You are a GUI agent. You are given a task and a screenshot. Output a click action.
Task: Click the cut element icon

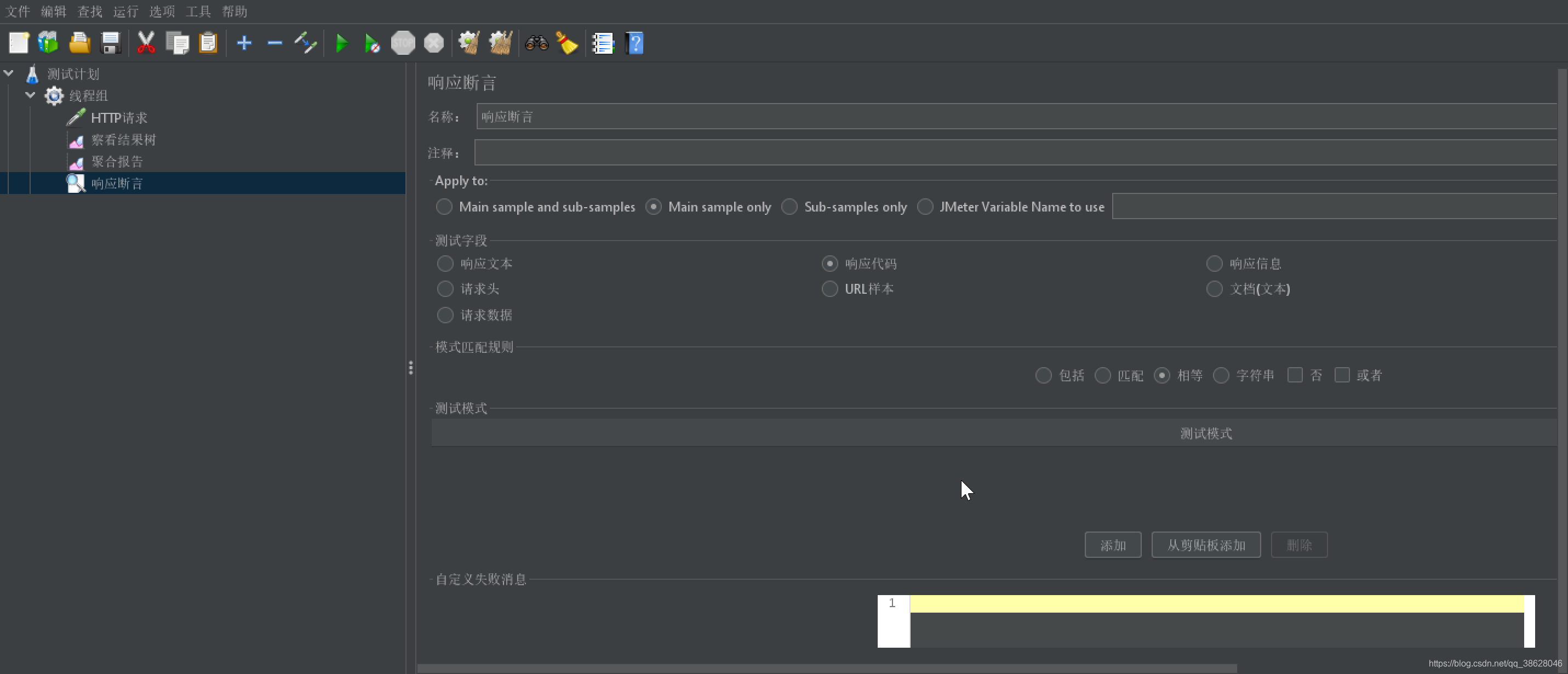(146, 42)
